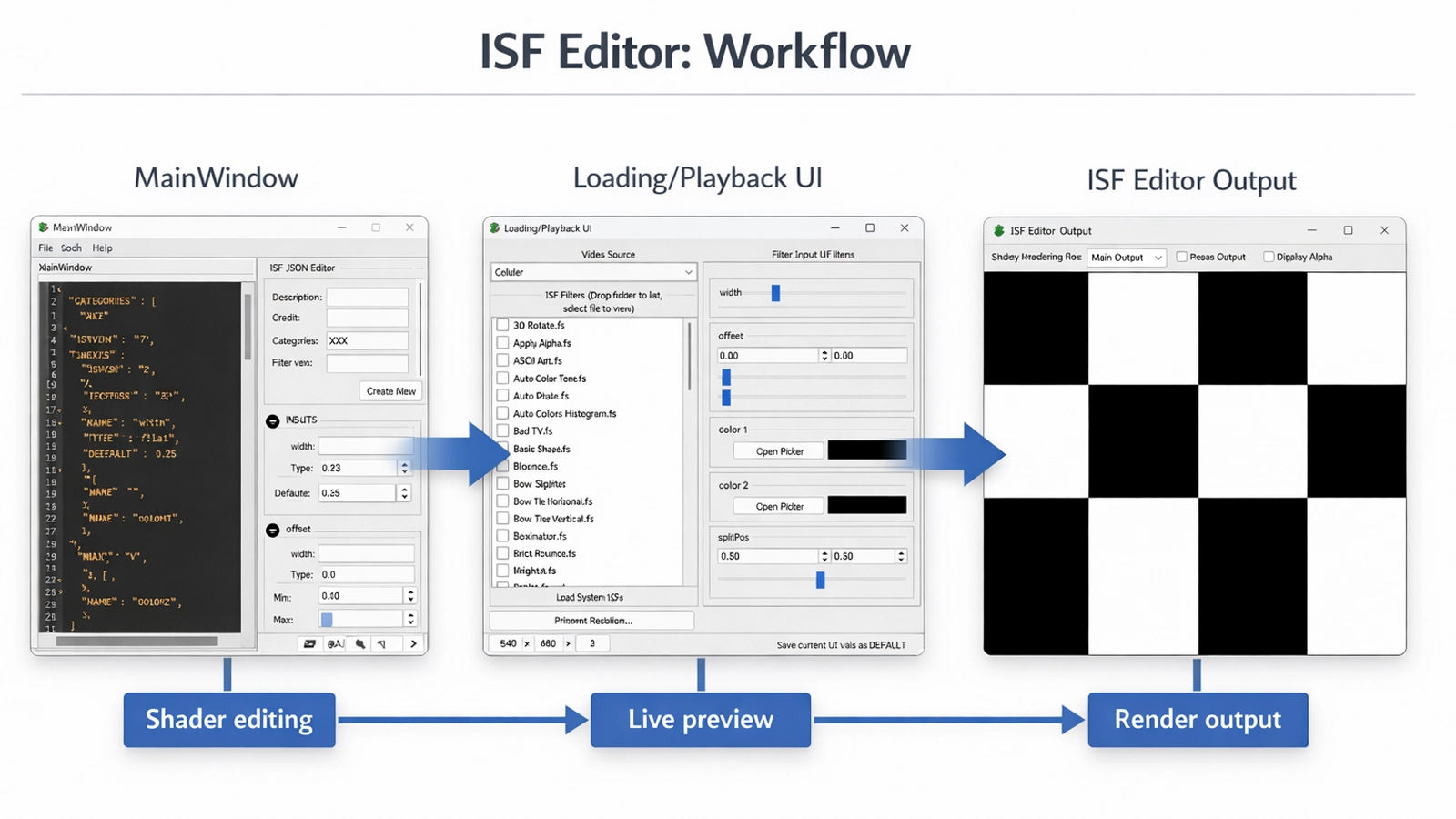Click the ISF Editor Output title bar app icon

[x=999, y=231]
